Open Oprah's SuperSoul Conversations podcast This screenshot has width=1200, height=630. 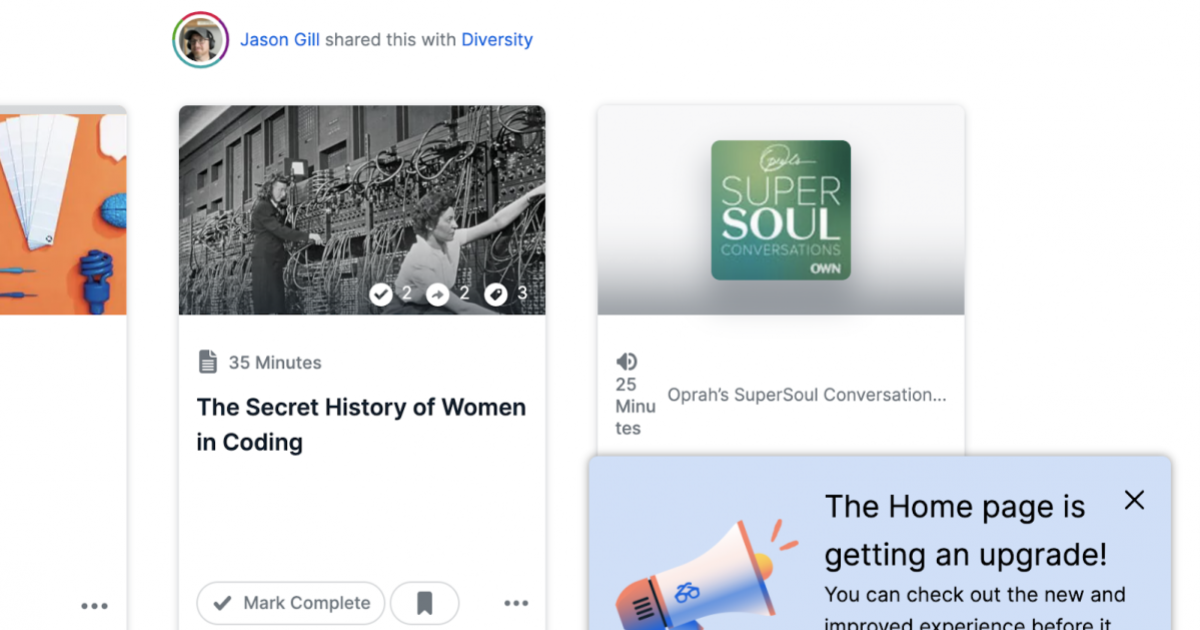click(x=806, y=394)
